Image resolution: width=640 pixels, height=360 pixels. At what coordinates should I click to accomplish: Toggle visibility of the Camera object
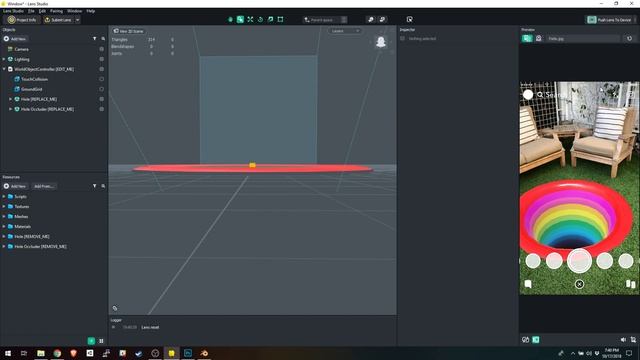pos(102,49)
